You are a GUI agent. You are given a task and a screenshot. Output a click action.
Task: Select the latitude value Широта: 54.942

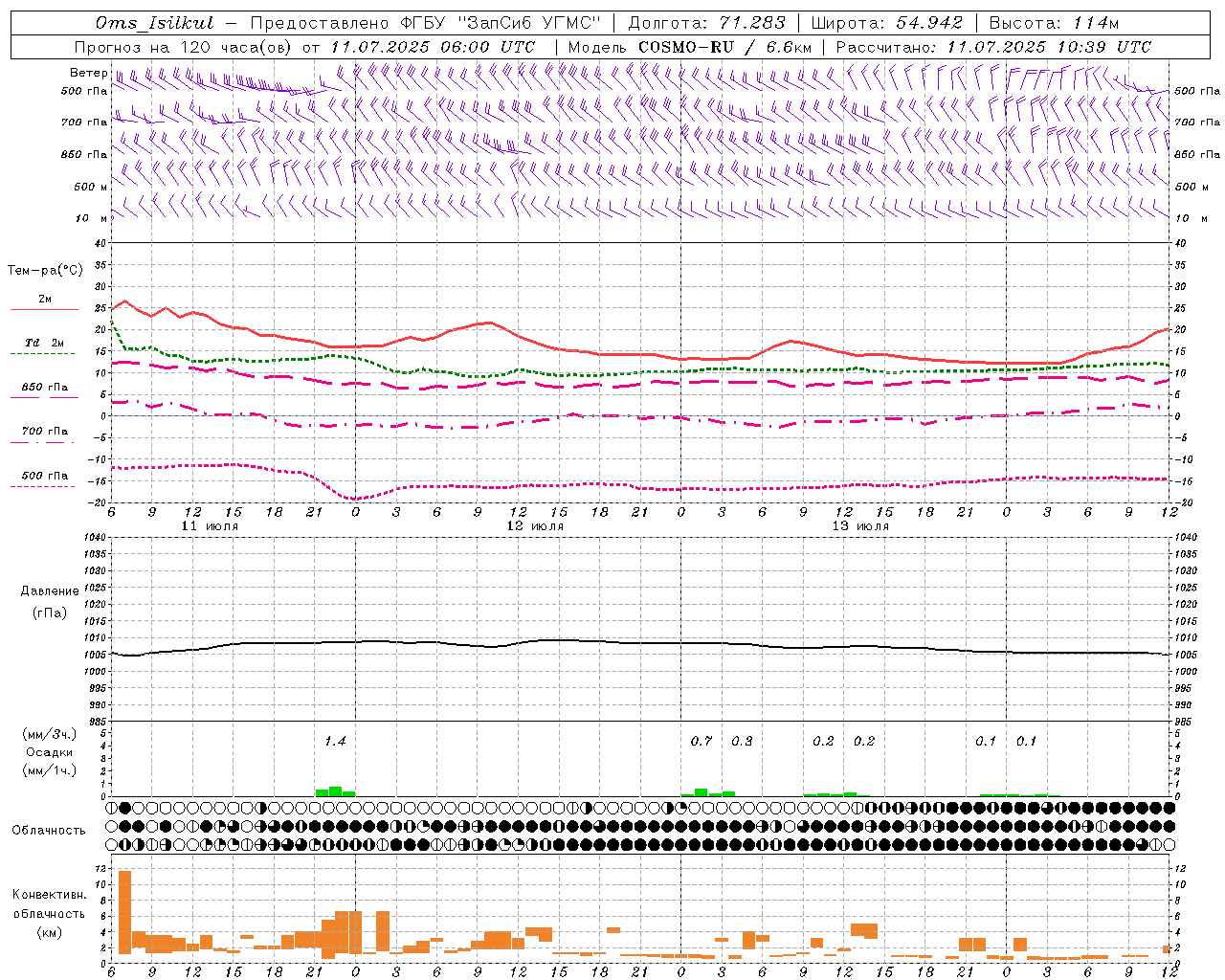pyautogui.click(x=887, y=23)
